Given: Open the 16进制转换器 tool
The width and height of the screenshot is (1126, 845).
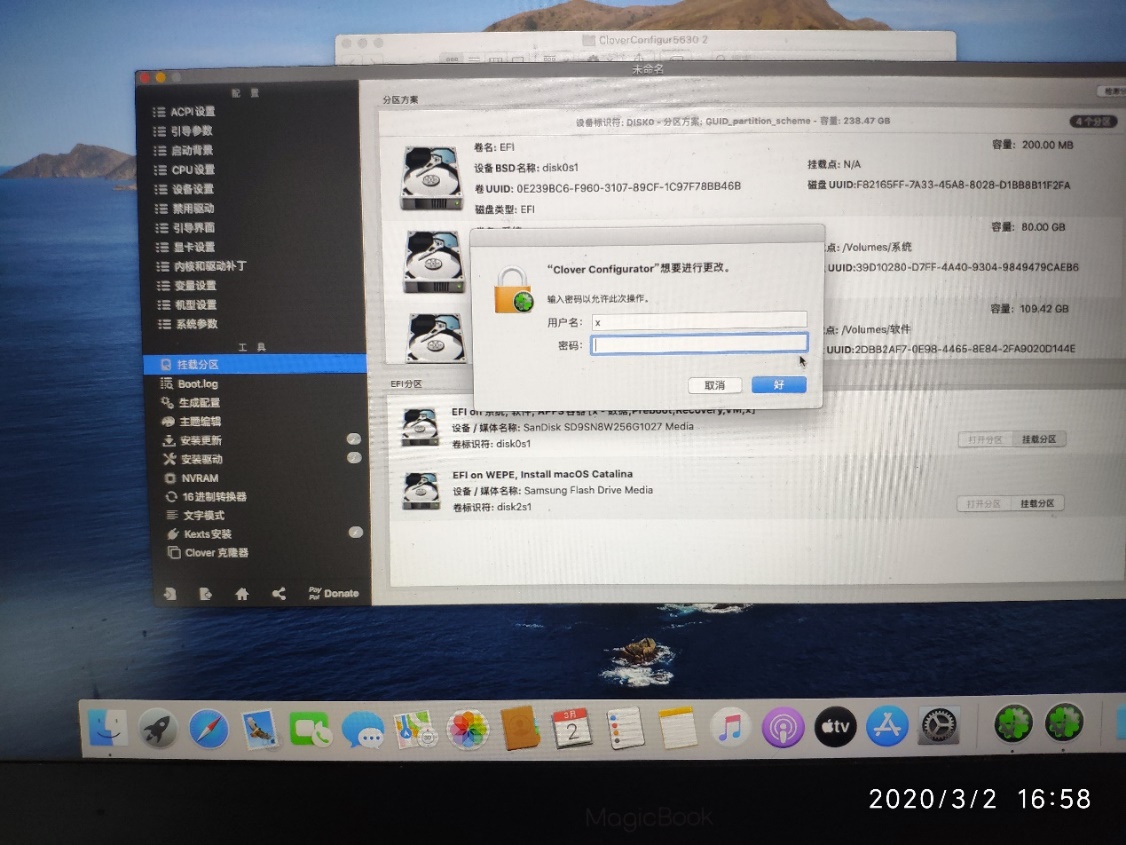Looking at the screenshot, I should (205, 497).
